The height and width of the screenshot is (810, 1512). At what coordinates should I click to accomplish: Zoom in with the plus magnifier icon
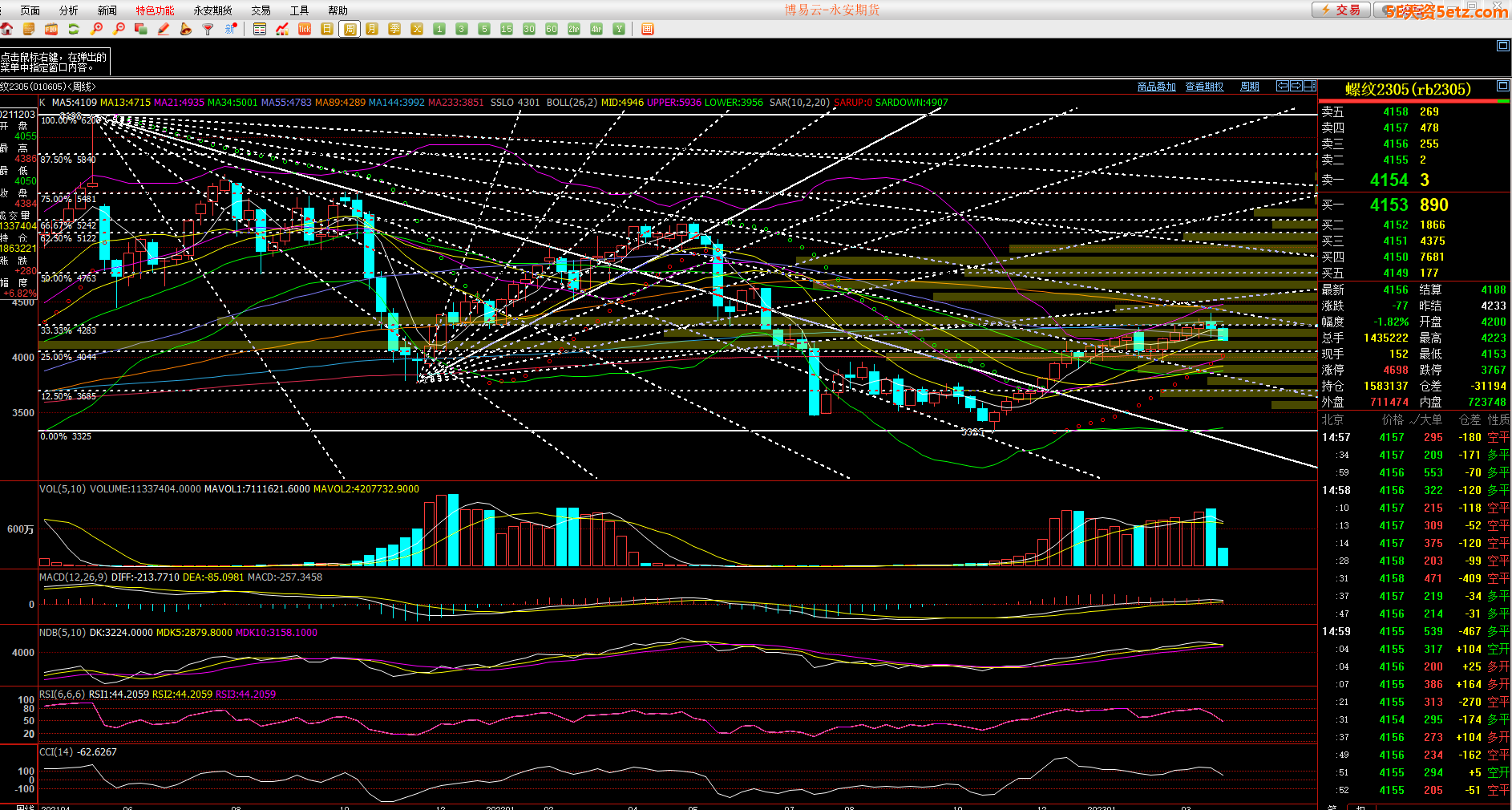(96, 29)
